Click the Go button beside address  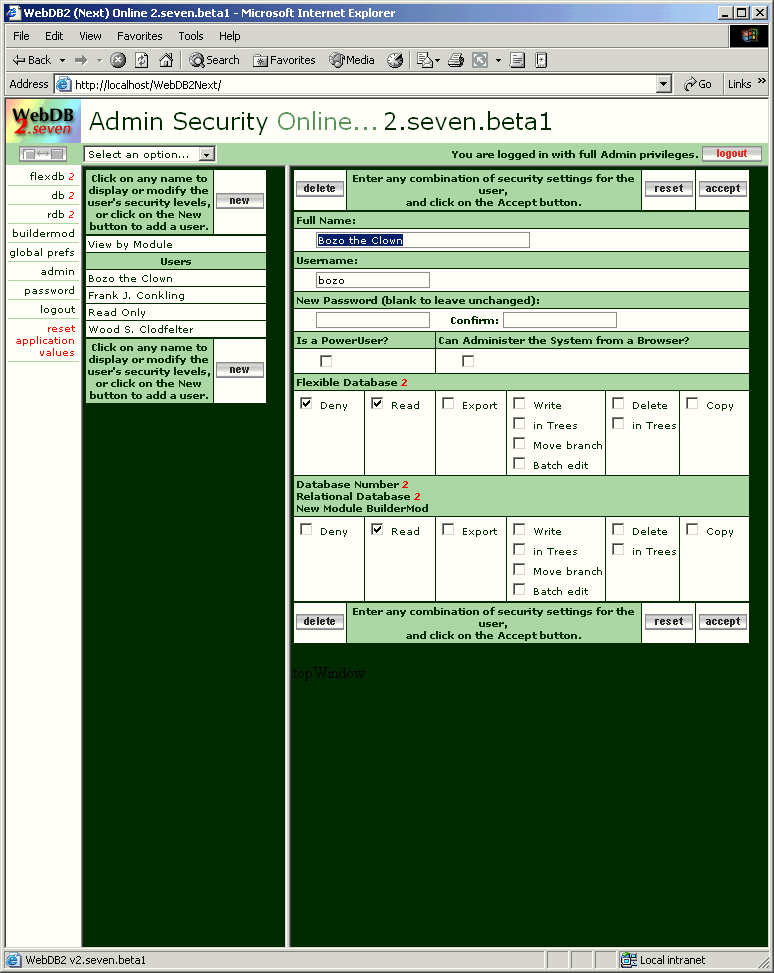coord(698,84)
